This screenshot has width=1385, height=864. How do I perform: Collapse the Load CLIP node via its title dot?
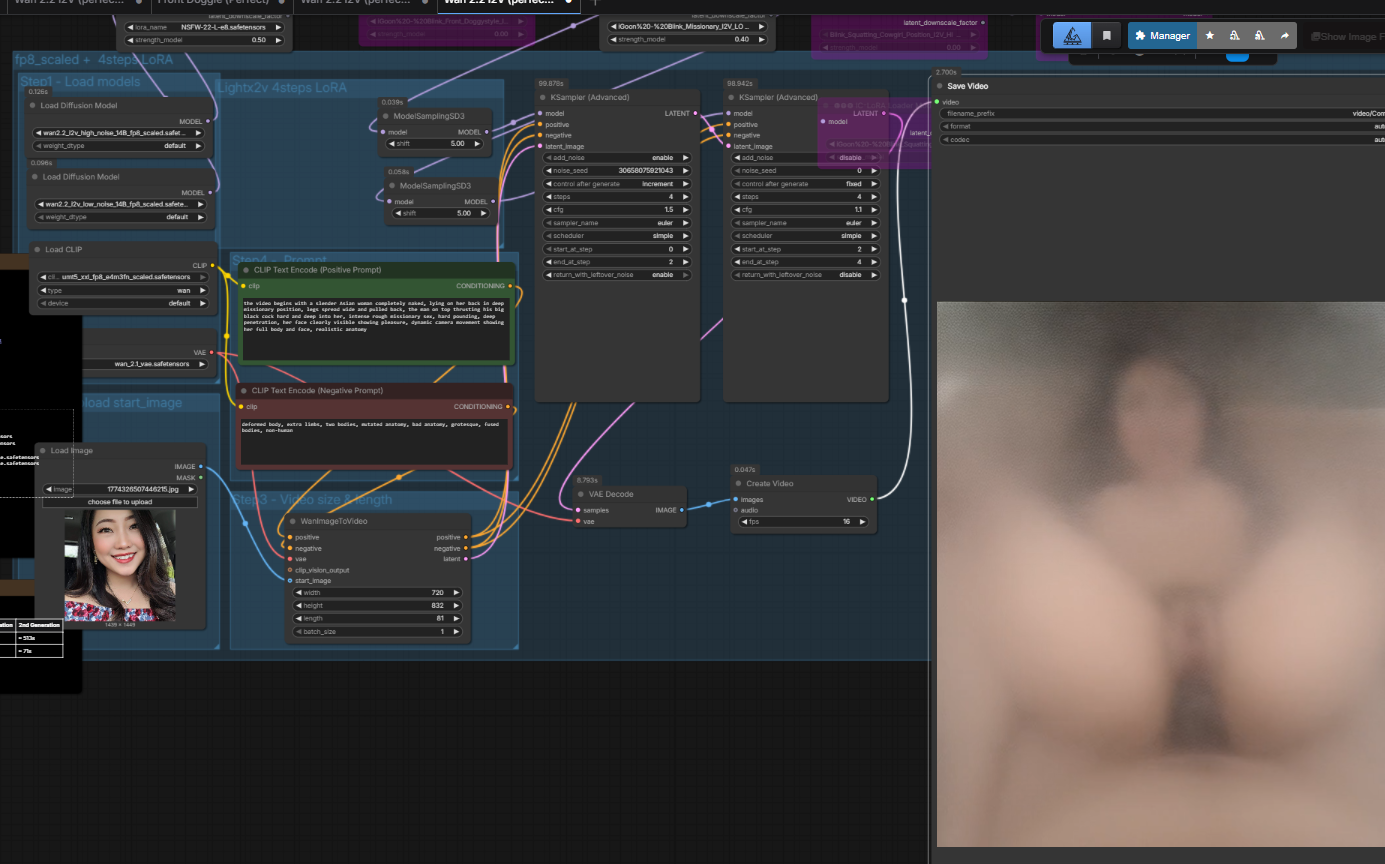coord(36,250)
